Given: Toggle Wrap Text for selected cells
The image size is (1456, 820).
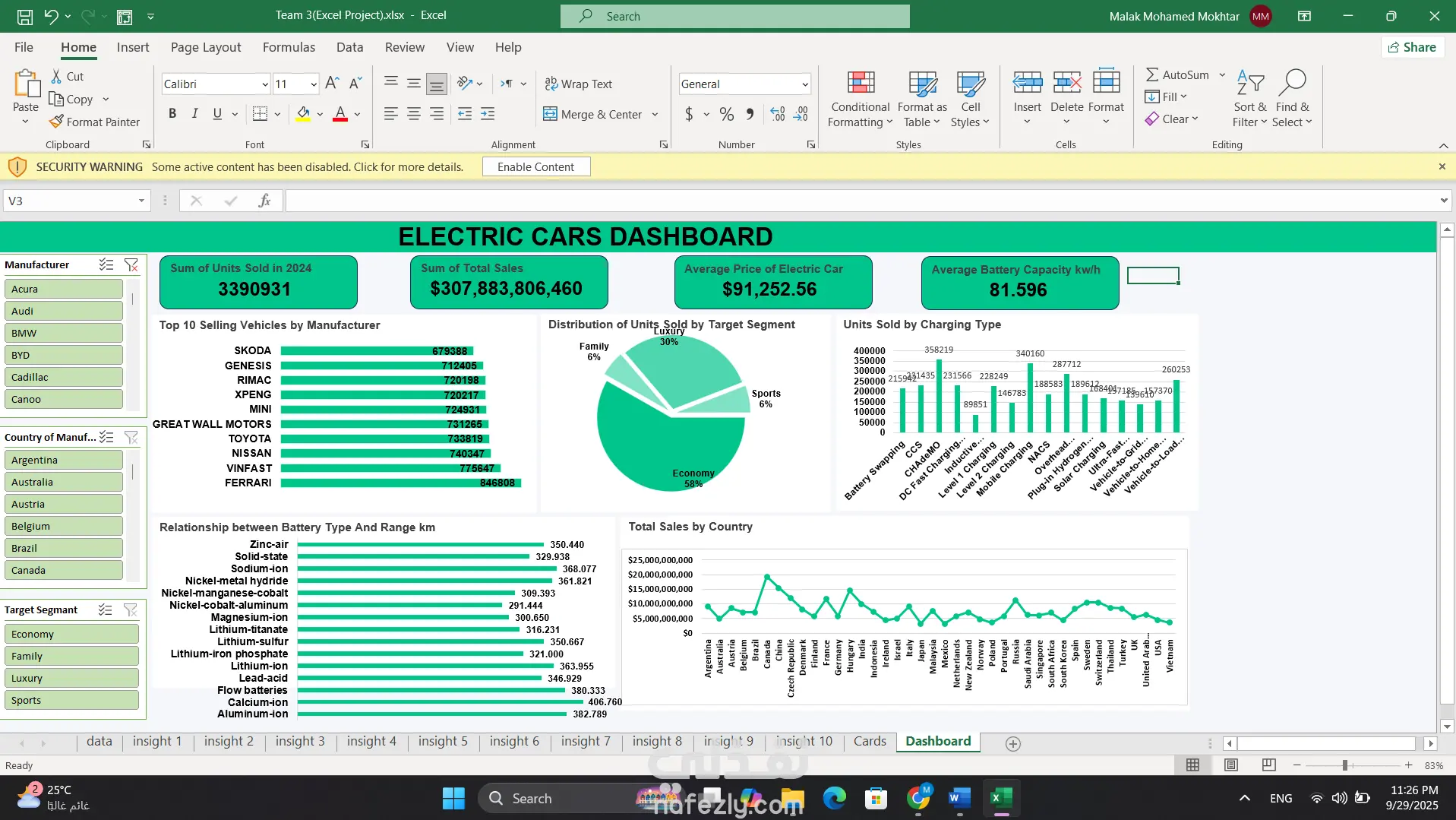Looking at the screenshot, I should pyautogui.click(x=579, y=84).
